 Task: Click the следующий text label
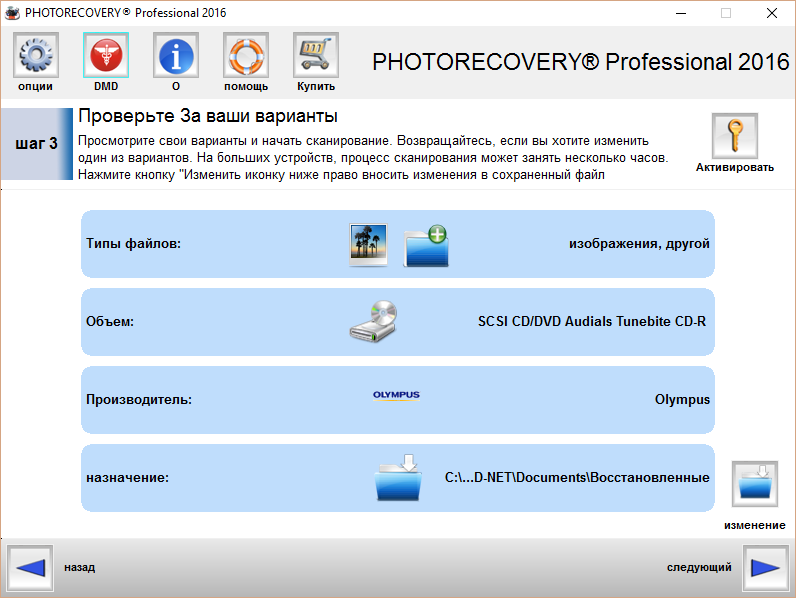[x=699, y=568]
